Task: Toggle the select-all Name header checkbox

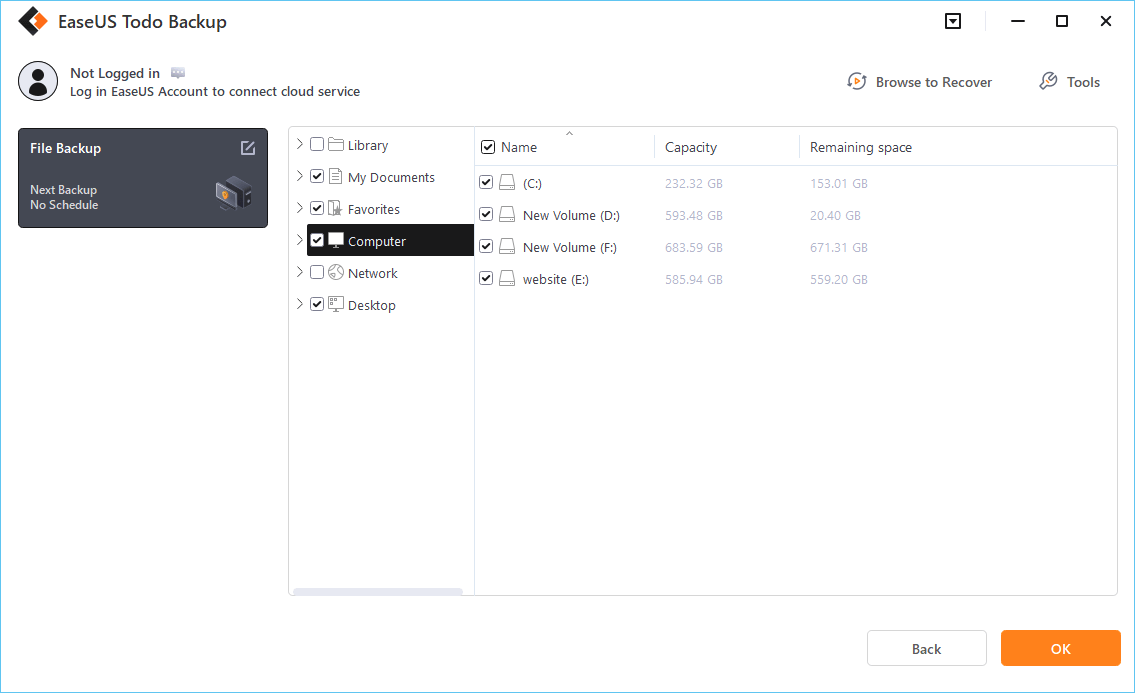Action: coord(488,147)
